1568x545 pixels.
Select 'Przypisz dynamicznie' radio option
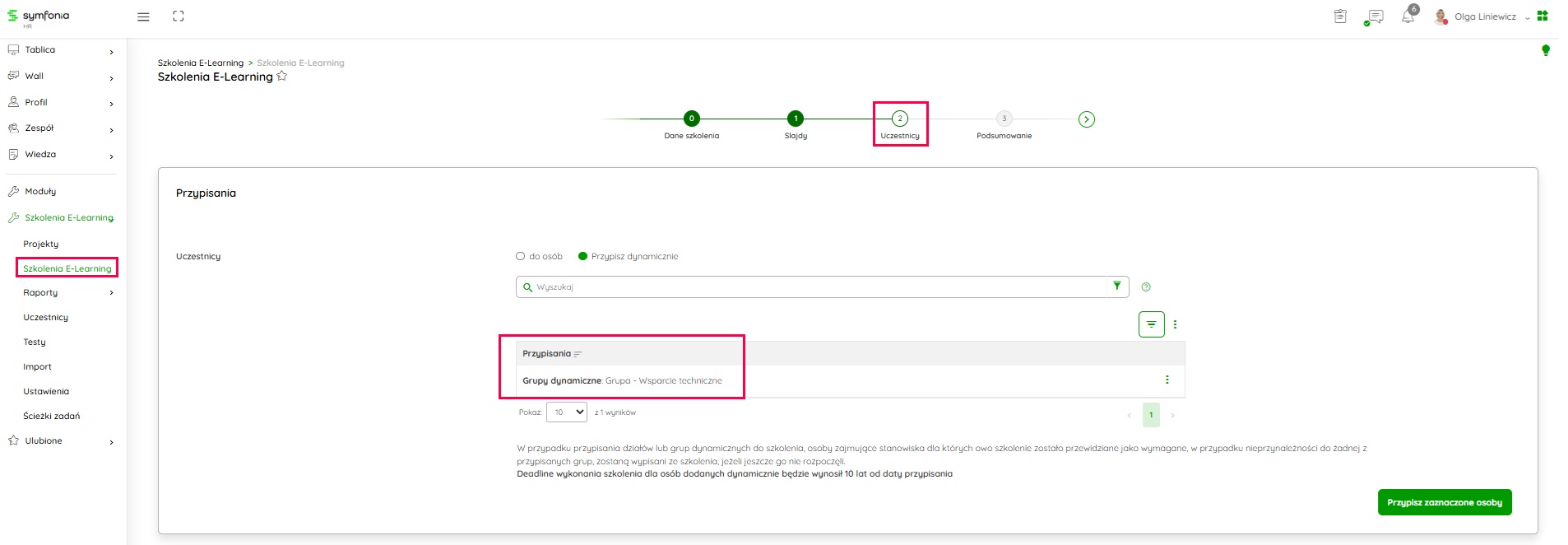coord(582,256)
